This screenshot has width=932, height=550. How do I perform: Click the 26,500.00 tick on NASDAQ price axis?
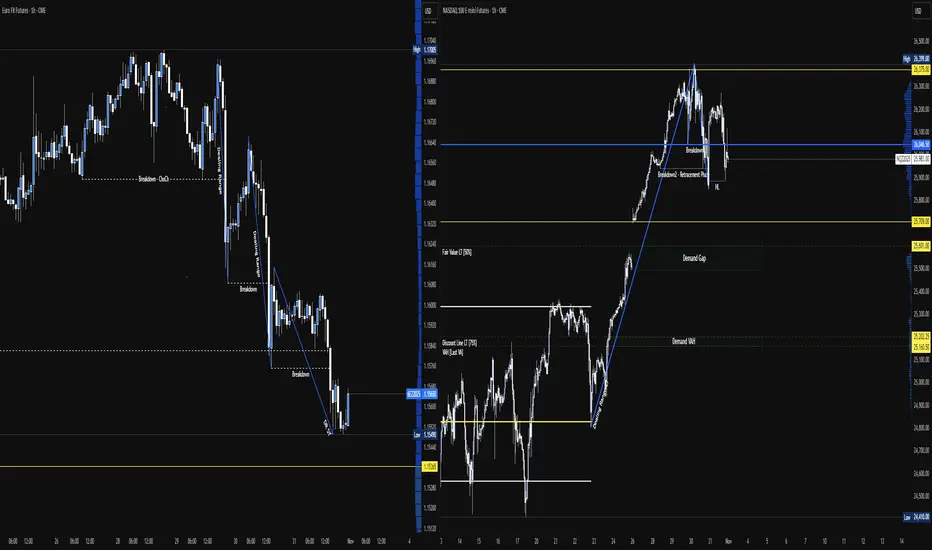[x=921, y=41]
